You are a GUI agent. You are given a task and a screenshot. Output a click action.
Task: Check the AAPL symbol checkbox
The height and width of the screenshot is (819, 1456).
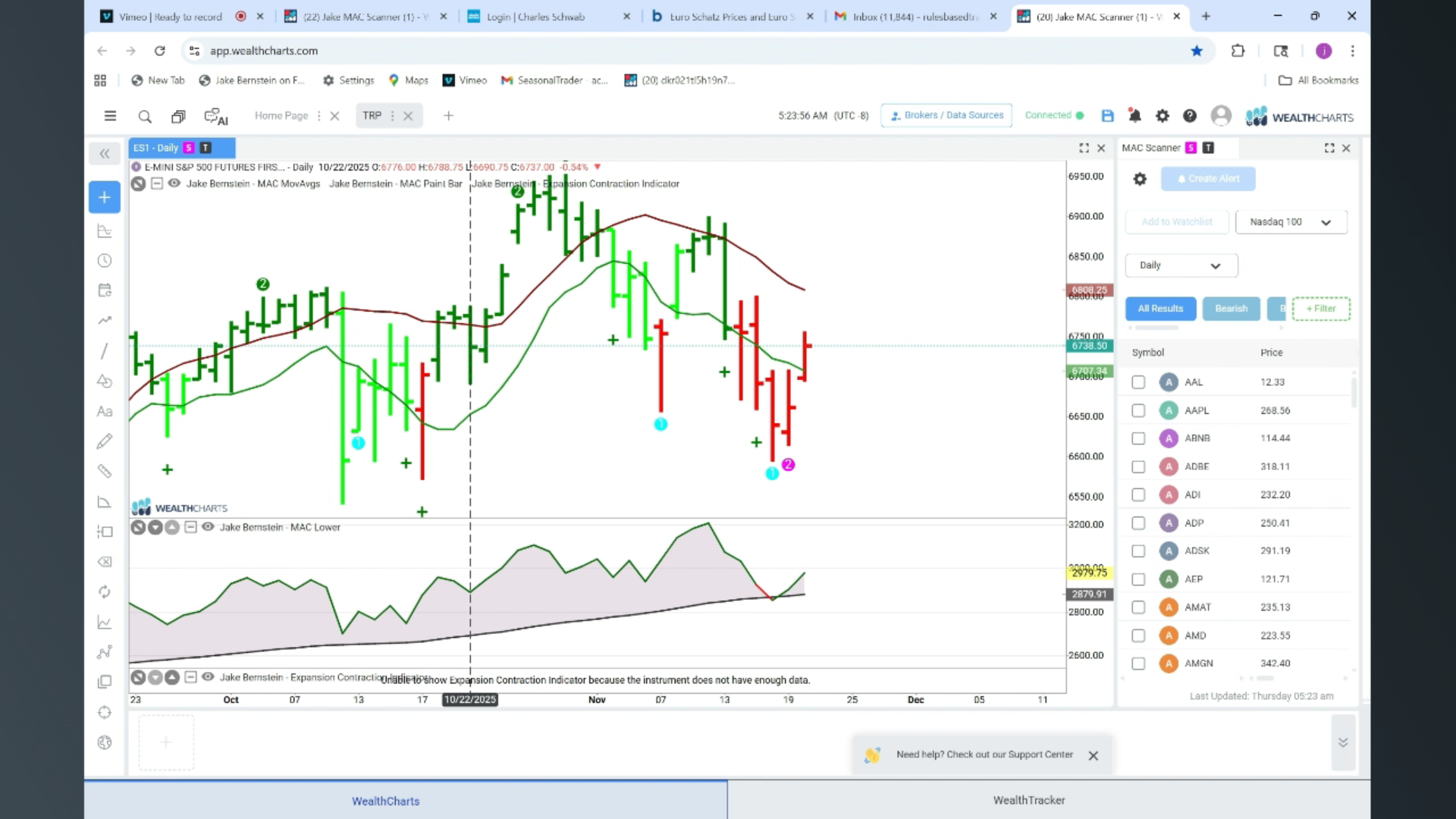[x=1138, y=410]
